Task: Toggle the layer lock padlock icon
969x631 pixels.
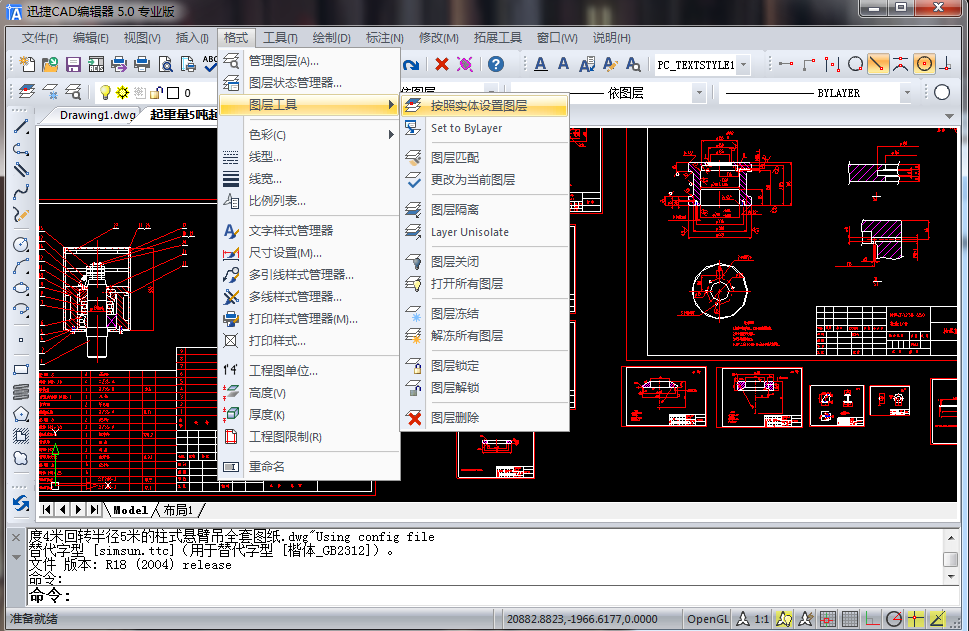Action: coord(156,93)
